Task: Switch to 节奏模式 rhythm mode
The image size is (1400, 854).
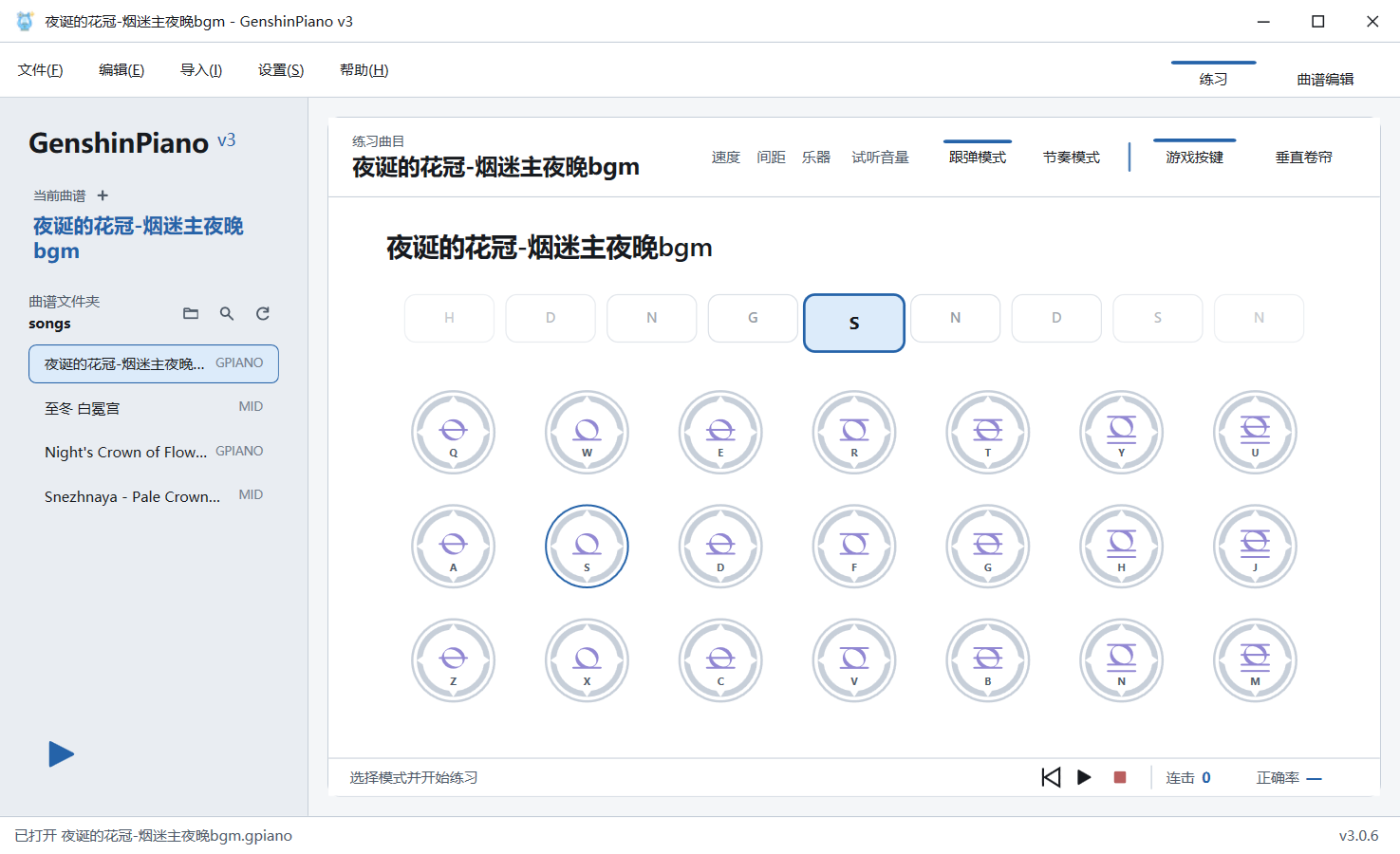Action: (1072, 158)
